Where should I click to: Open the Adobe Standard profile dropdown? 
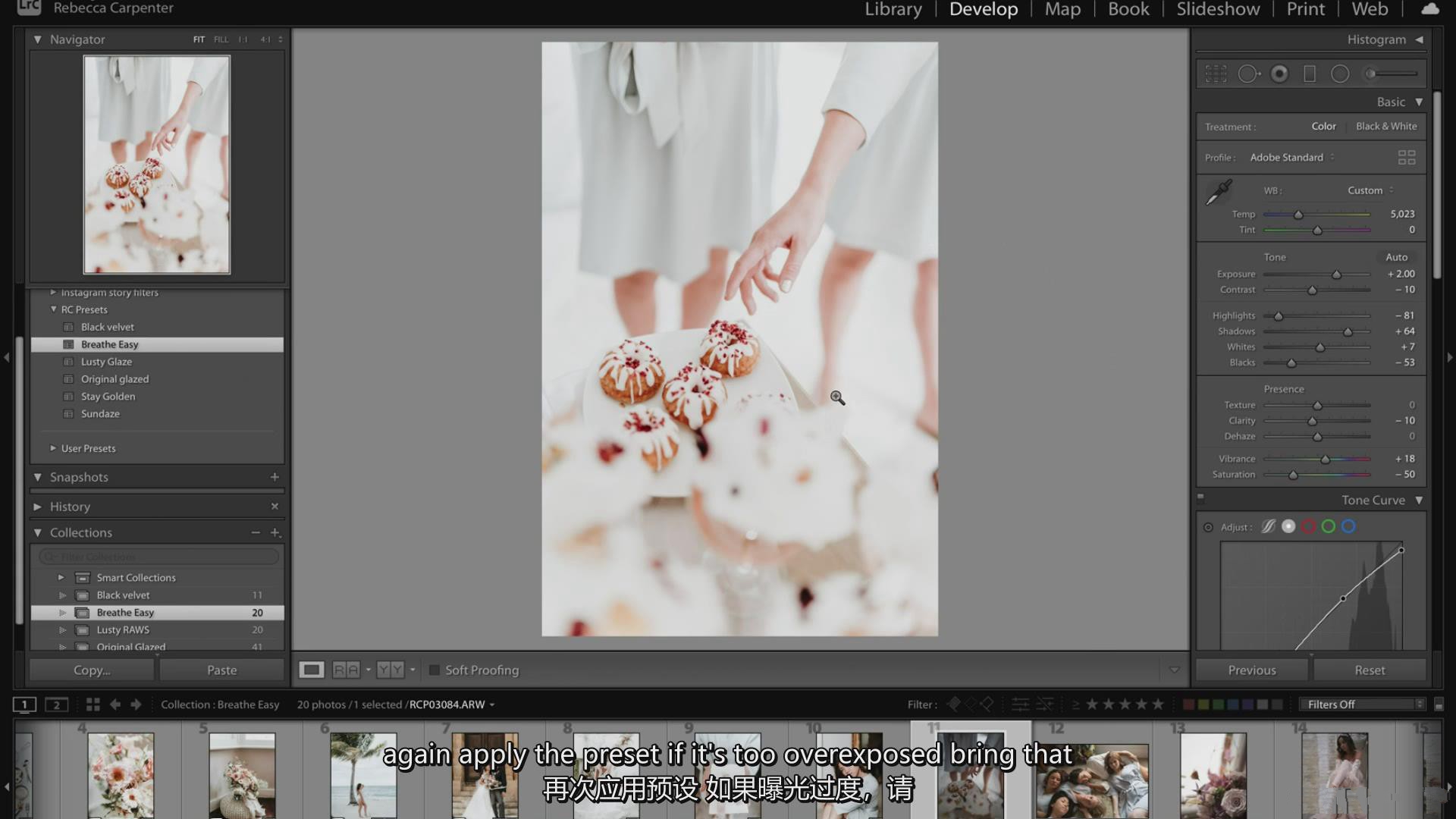(x=1292, y=157)
